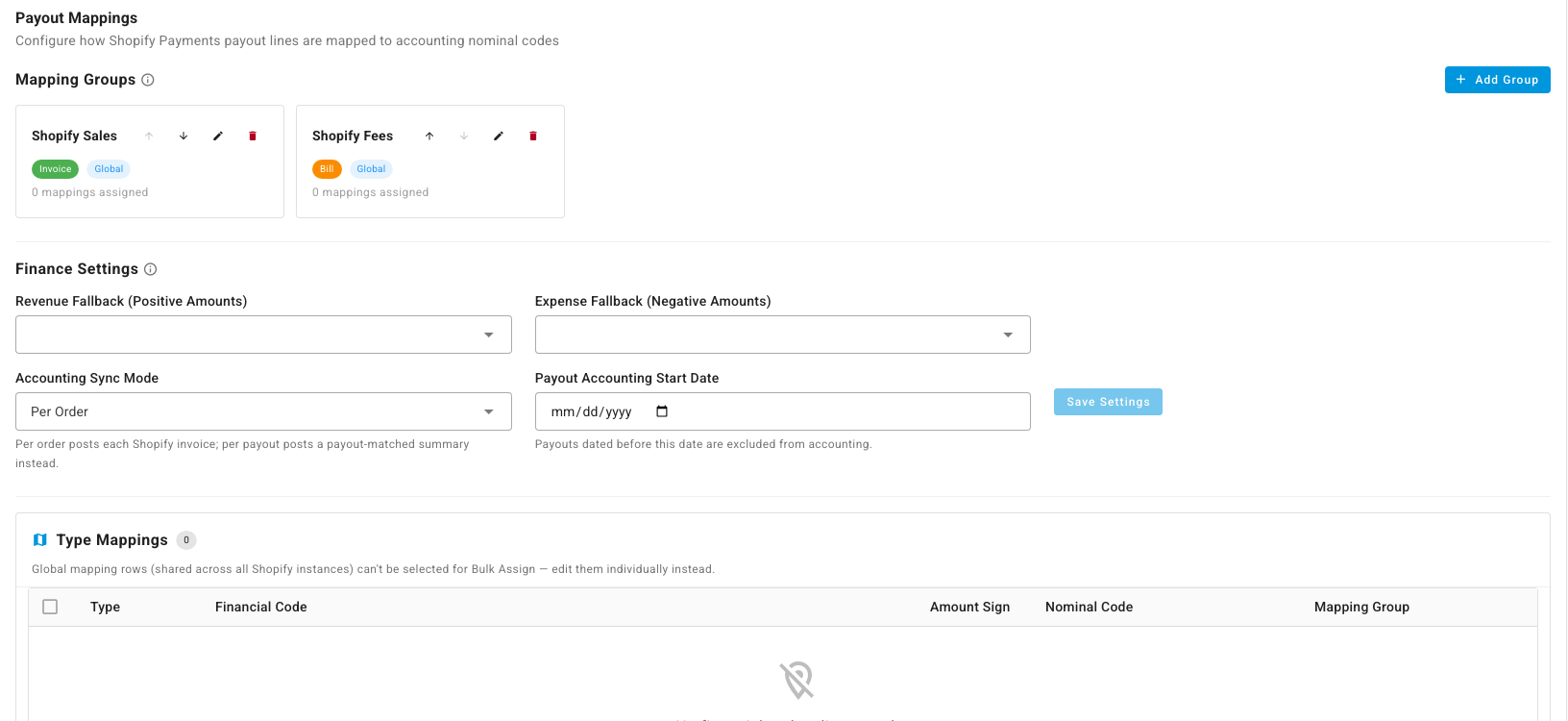Image resolution: width=1568 pixels, height=721 pixels.
Task: Edit the Shopify Fees group
Action: 499,137
